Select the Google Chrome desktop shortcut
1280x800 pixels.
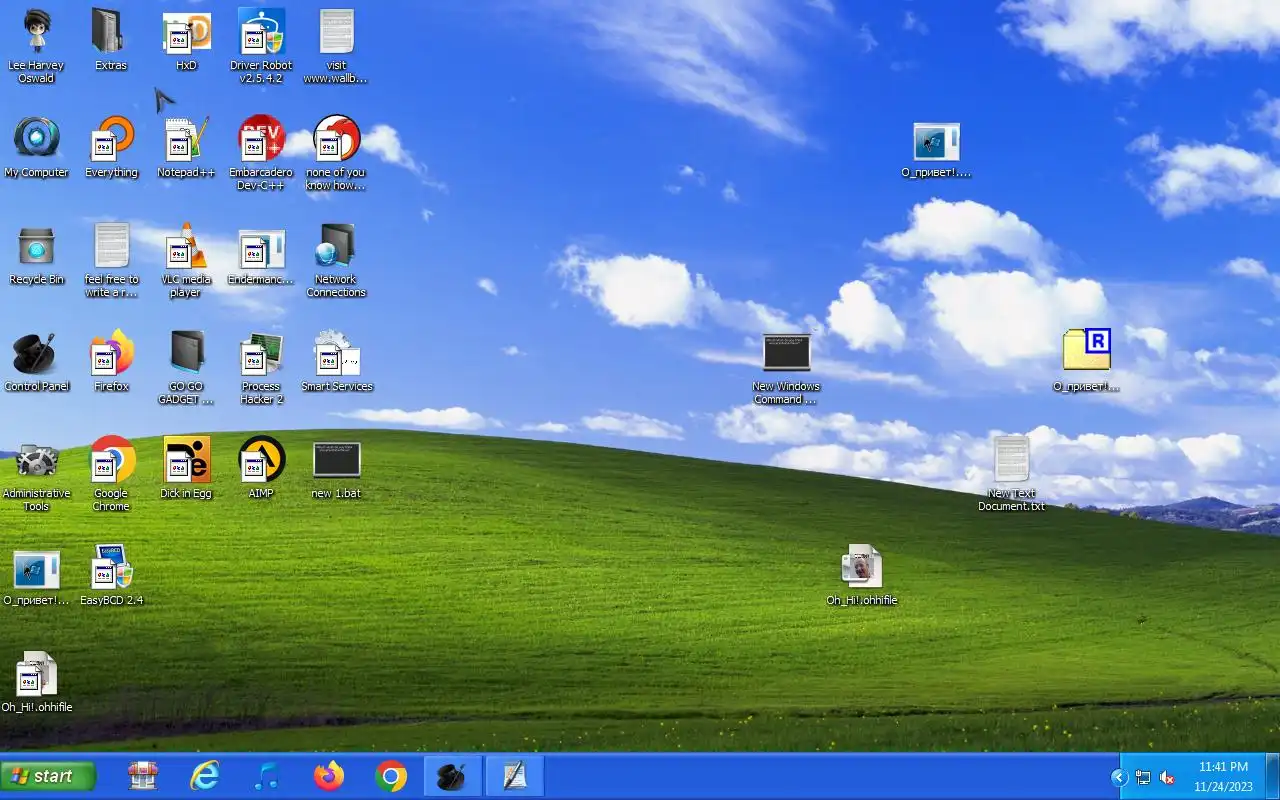pos(111,473)
